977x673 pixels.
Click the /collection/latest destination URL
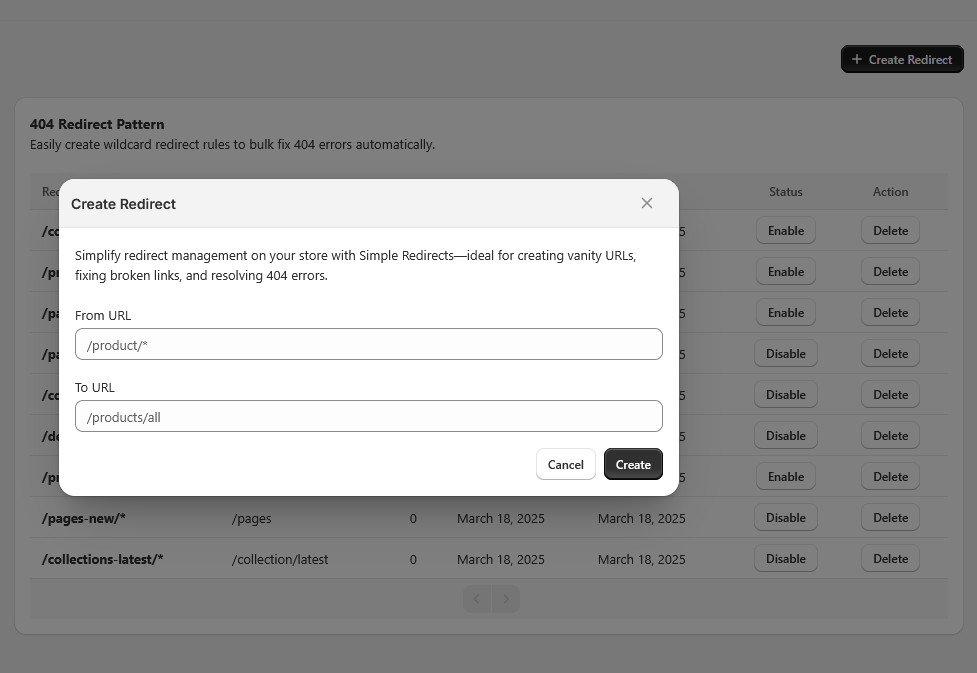pyautogui.click(x=280, y=559)
